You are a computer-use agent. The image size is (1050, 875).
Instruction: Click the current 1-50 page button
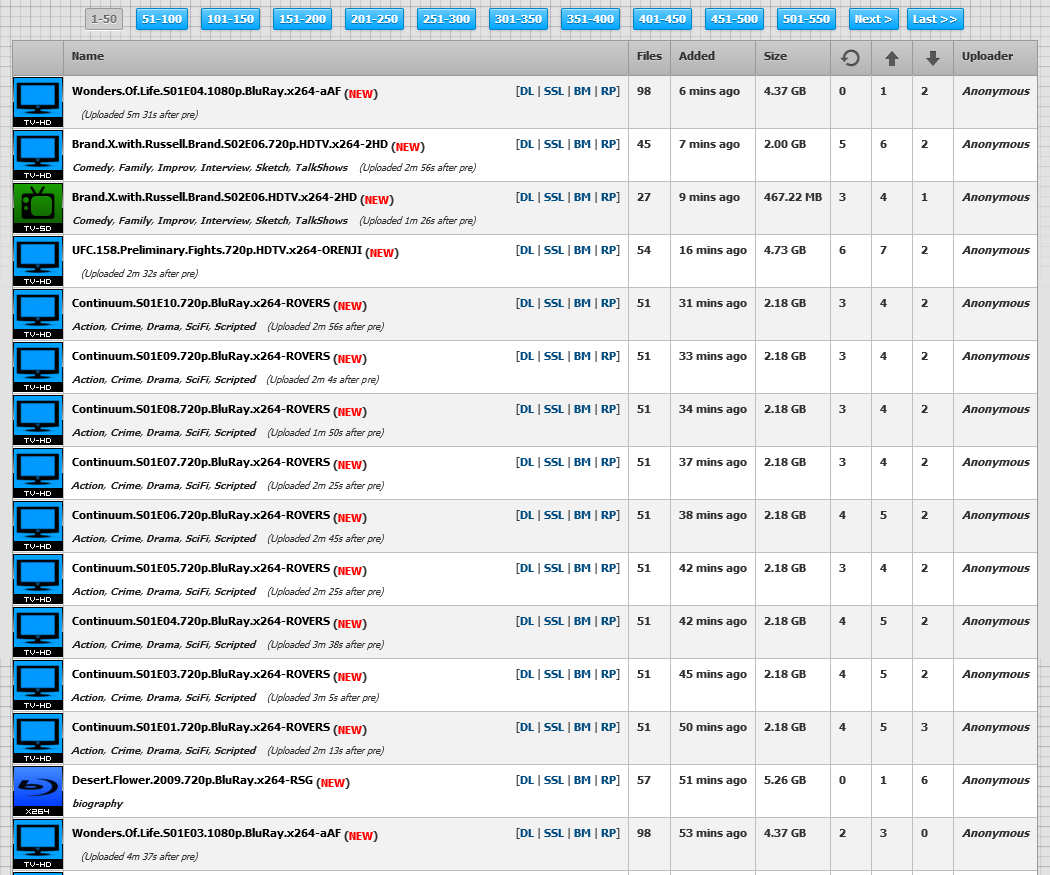pos(104,19)
